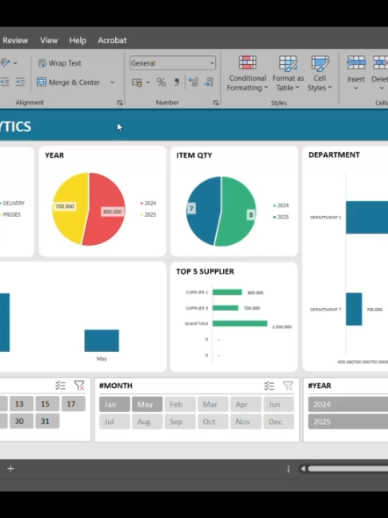Select day 13 in the day slicer

click(21, 404)
